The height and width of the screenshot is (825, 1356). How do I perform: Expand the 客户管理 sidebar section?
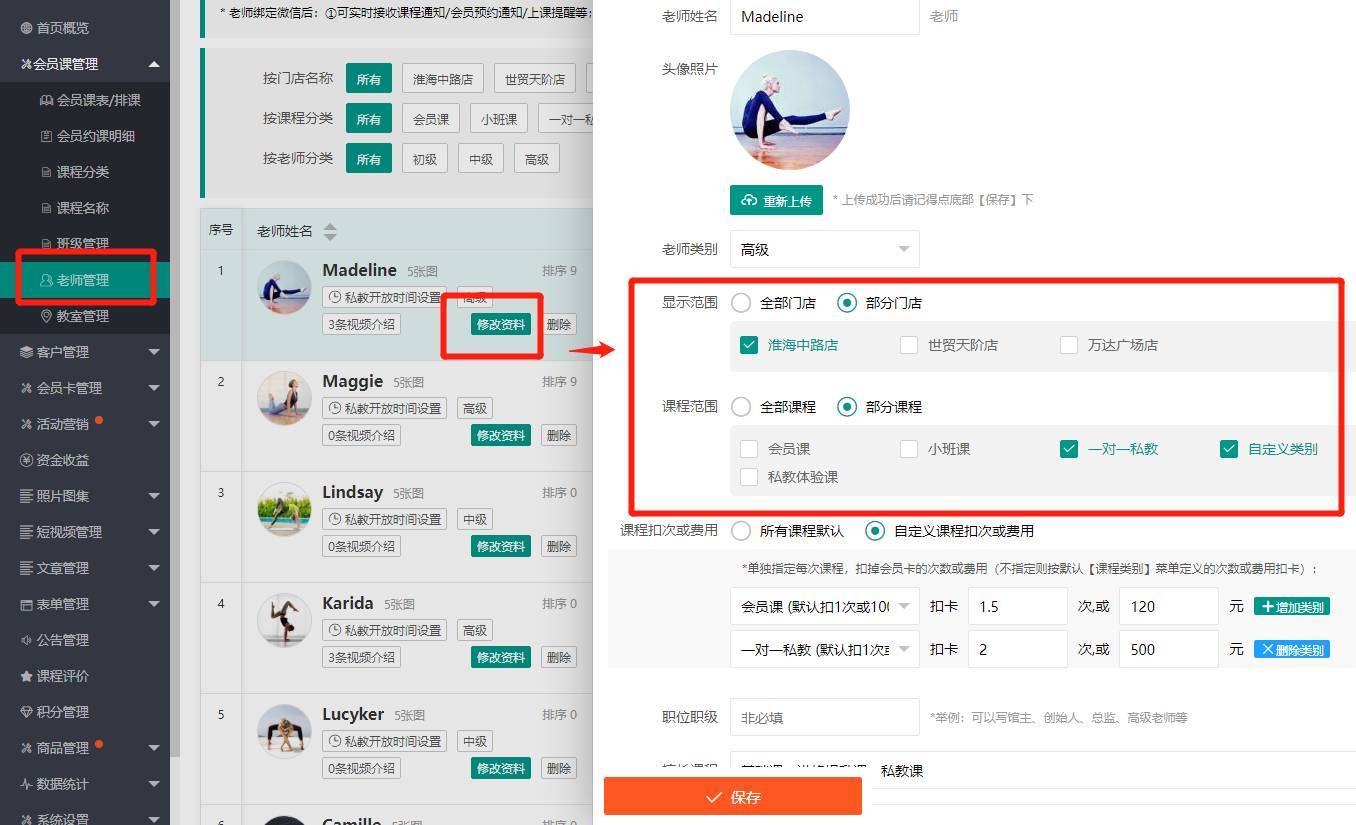pyautogui.click(x=85, y=352)
